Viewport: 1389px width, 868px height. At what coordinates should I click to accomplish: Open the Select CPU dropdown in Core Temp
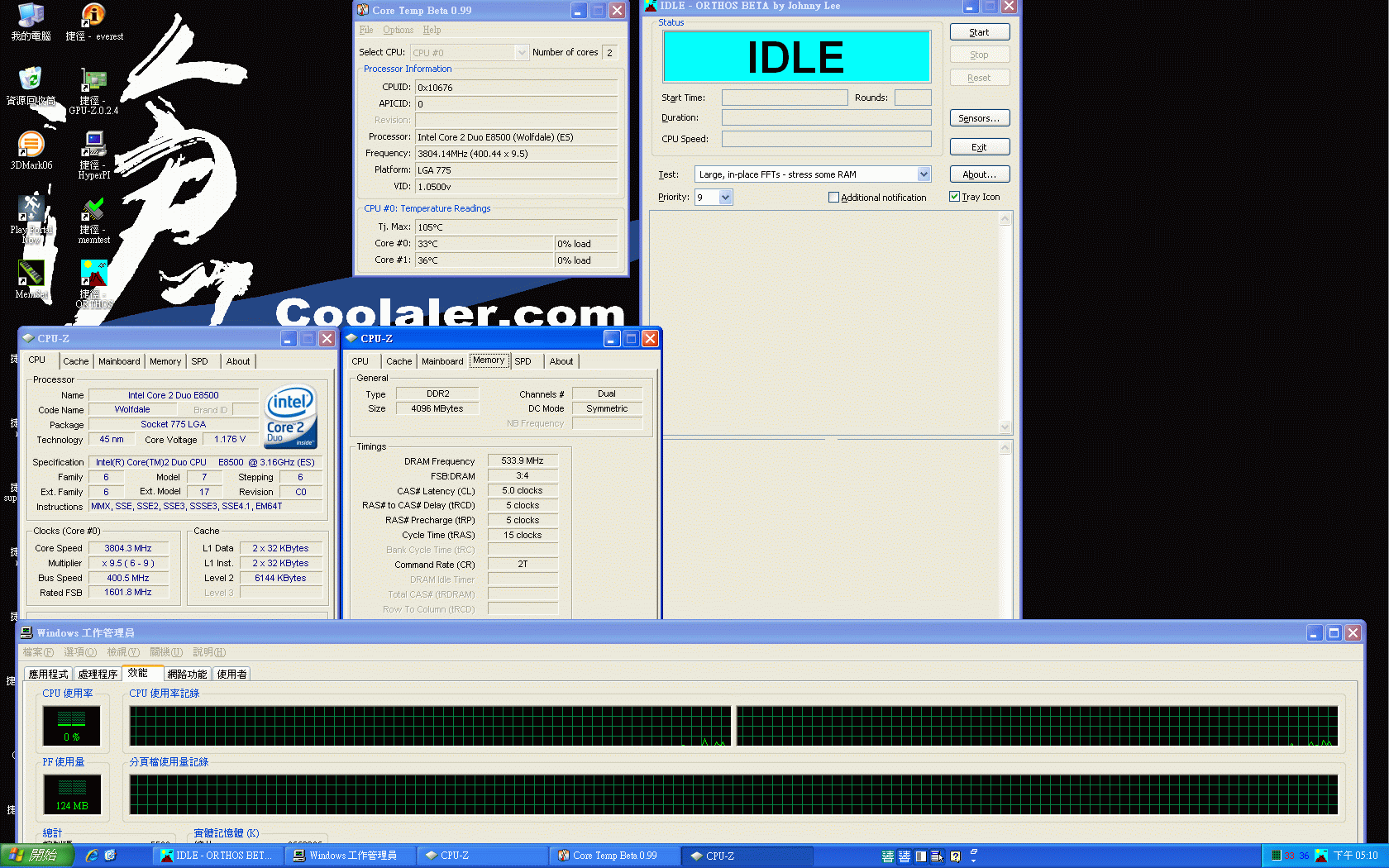tap(521, 52)
